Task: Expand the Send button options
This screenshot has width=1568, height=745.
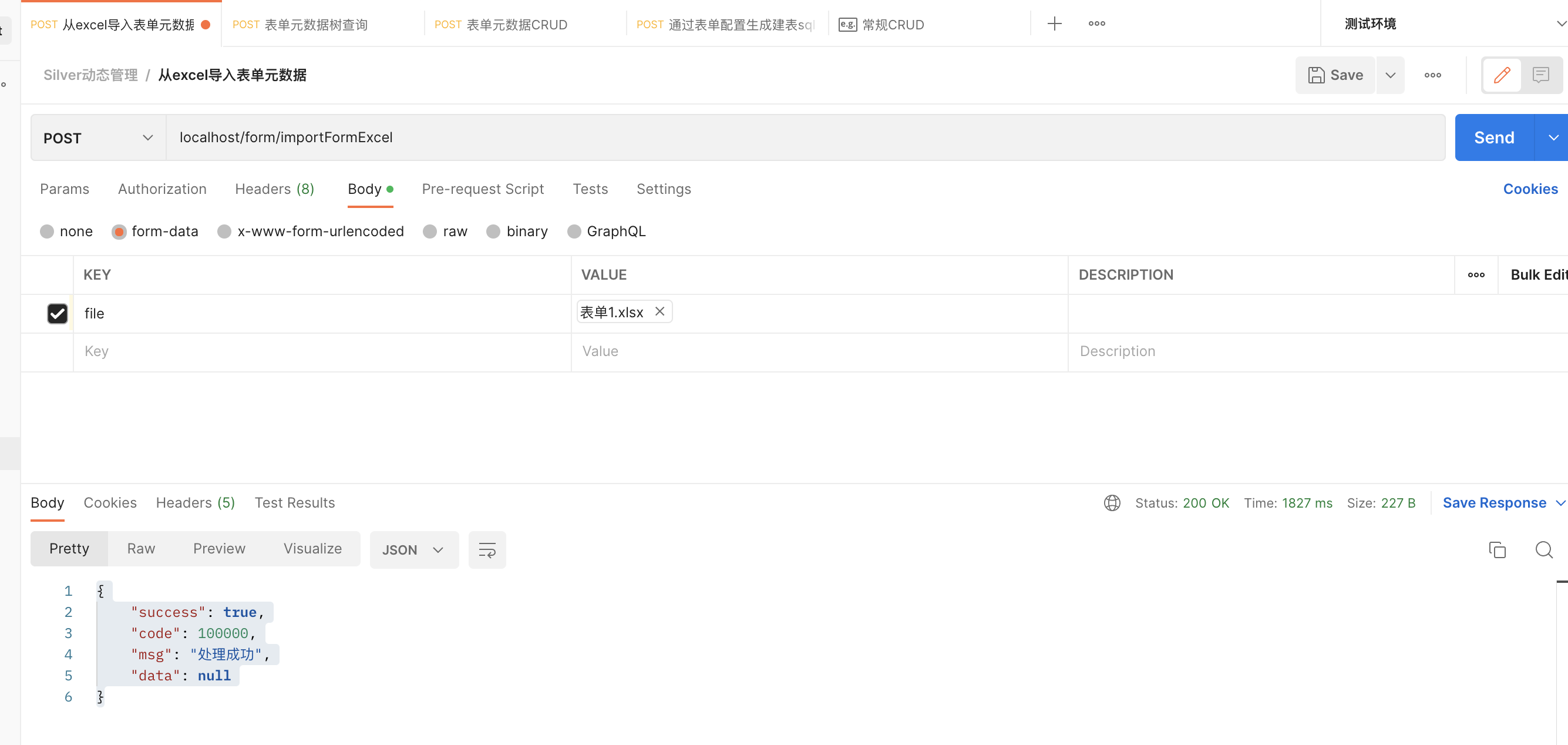Action: (x=1553, y=137)
